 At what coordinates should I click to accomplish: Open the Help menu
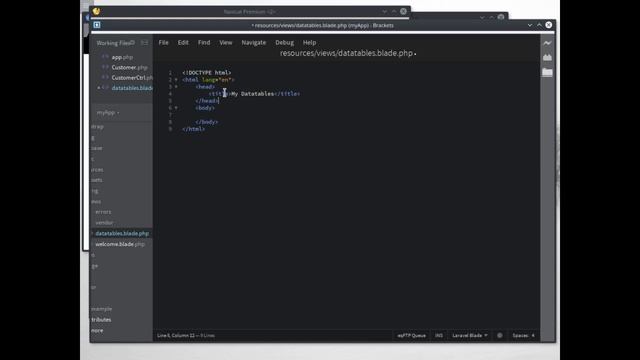[309, 42]
